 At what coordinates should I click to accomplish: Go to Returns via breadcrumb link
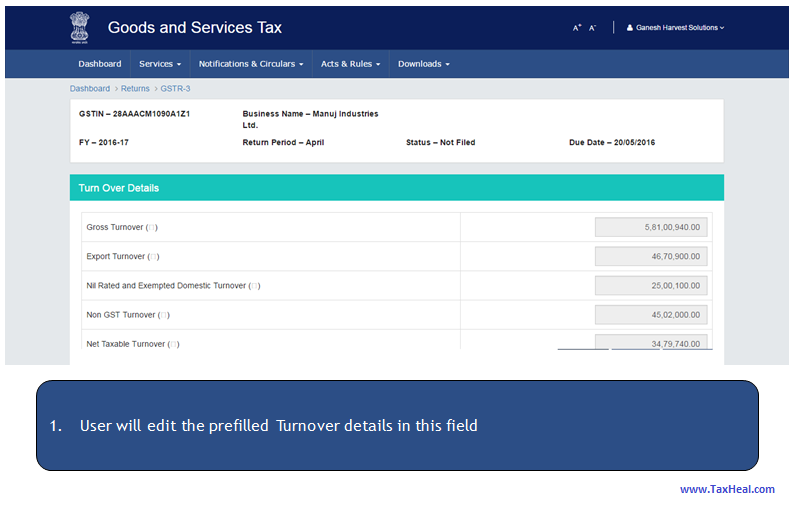click(135, 89)
